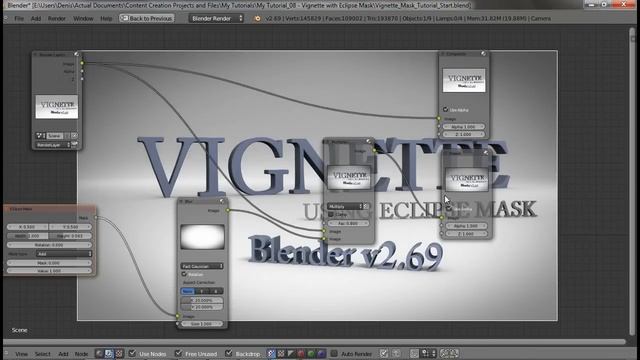640x360 pixels.
Task: Toggle preview icon on Render Layers node header
Action: pyautogui.click(x=76, y=54)
